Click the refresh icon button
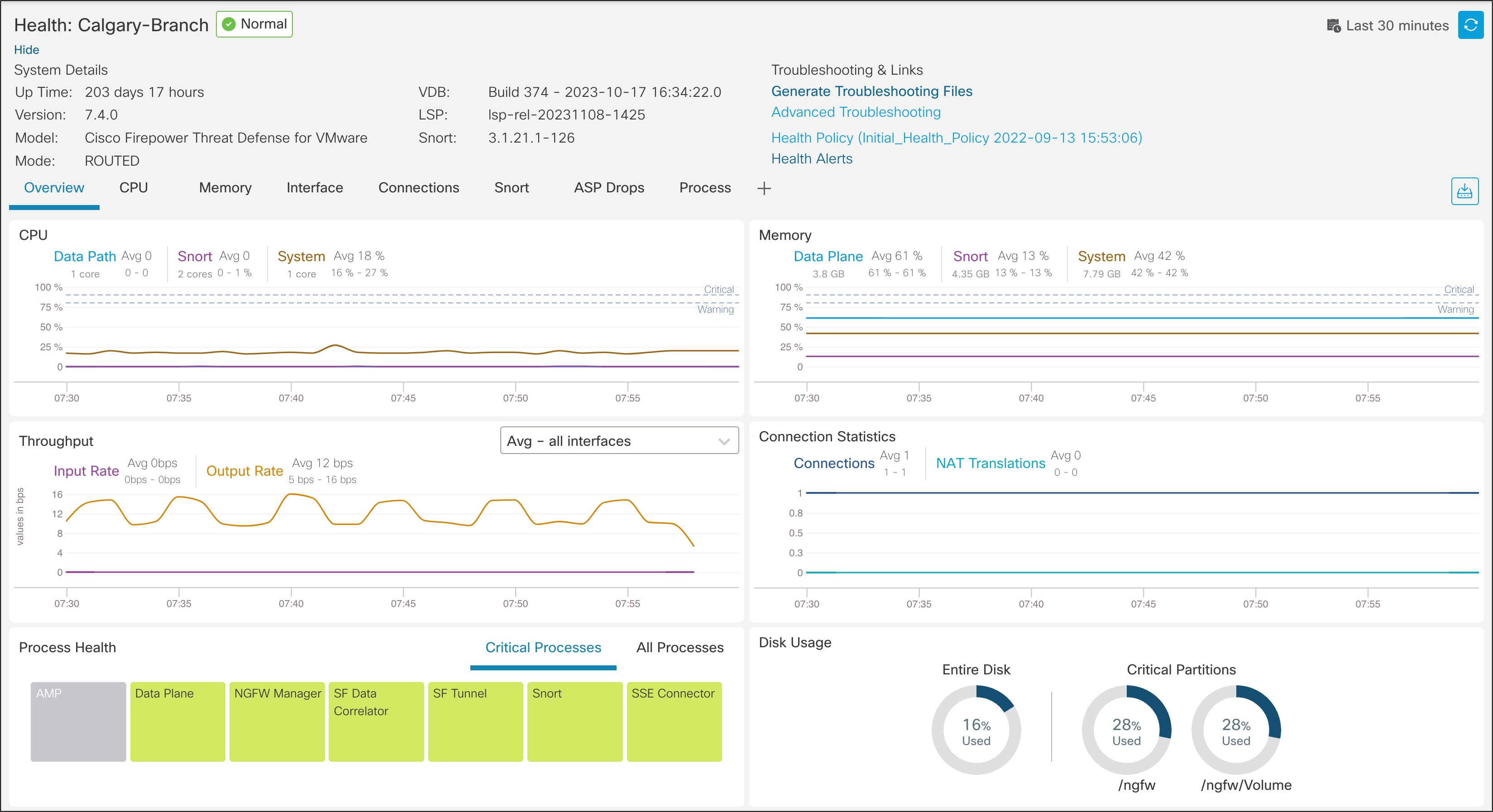Image resolution: width=1493 pixels, height=812 pixels. point(1470,25)
